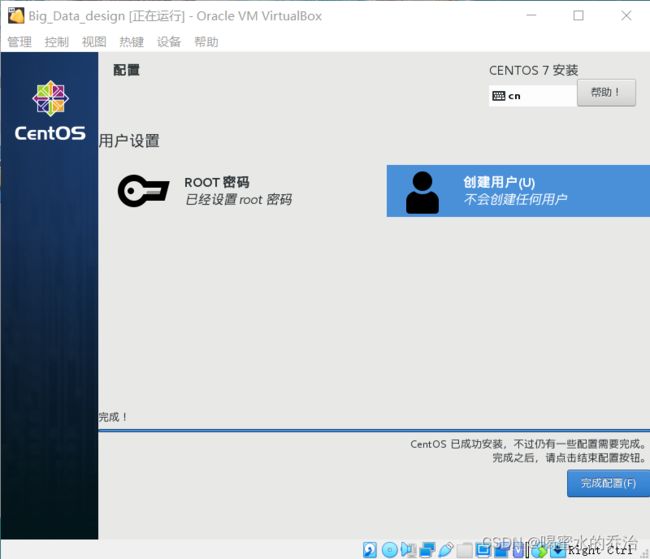Open the ROOT password settings key icon
This screenshot has height=559, width=650.
pyautogui.click(x=143, y=191)
